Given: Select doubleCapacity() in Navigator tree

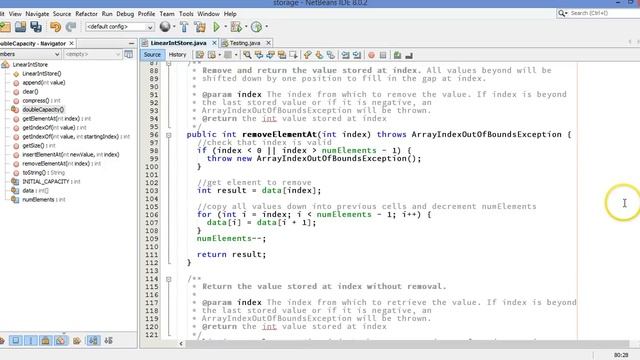Looking at the screenshot, I should [43, 109].
